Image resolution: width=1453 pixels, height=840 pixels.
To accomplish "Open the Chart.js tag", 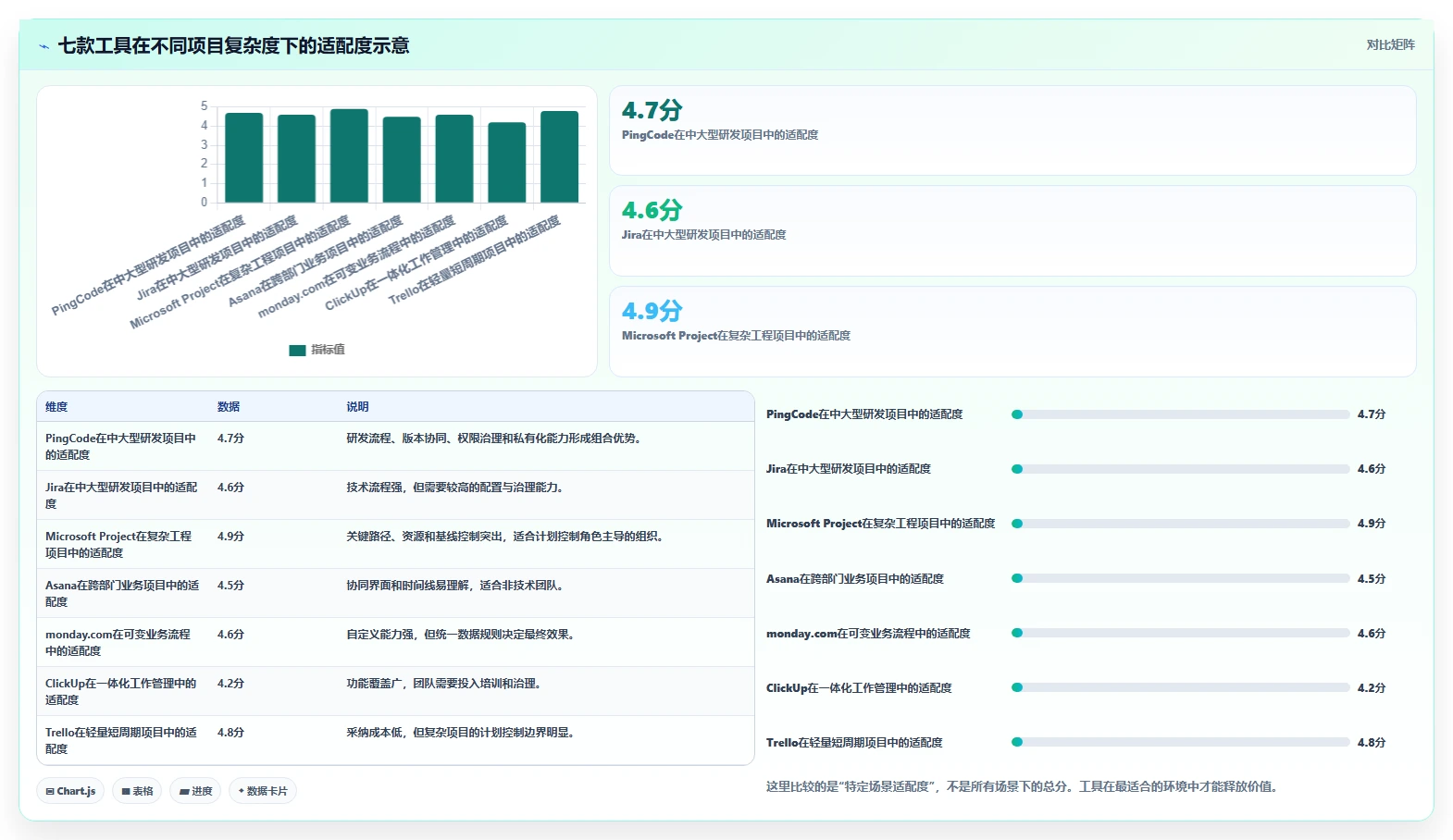I will click(70, 791).
